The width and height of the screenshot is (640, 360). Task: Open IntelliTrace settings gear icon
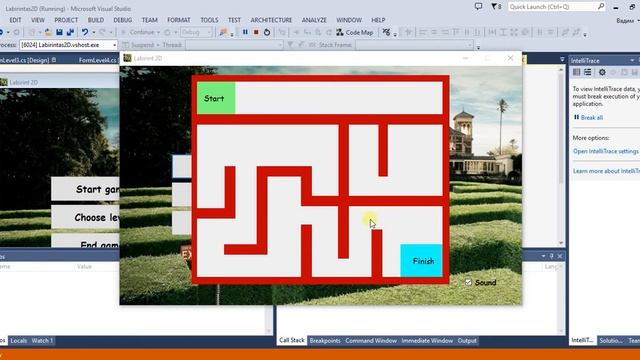pos(602,72)
